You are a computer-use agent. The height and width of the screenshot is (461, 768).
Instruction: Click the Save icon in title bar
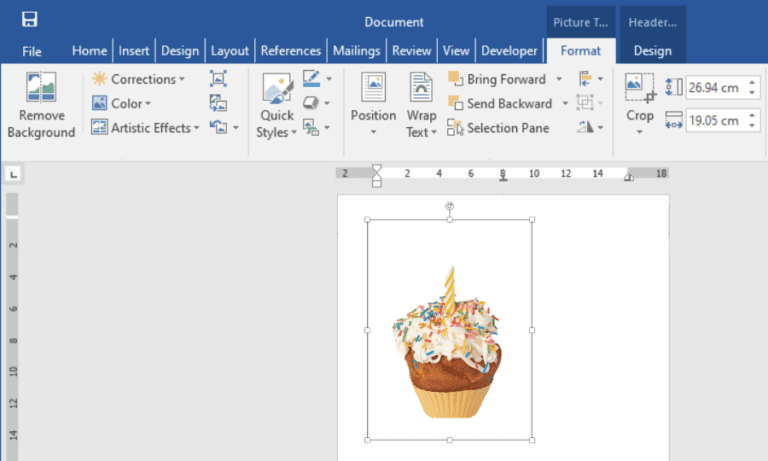(29, 19)
